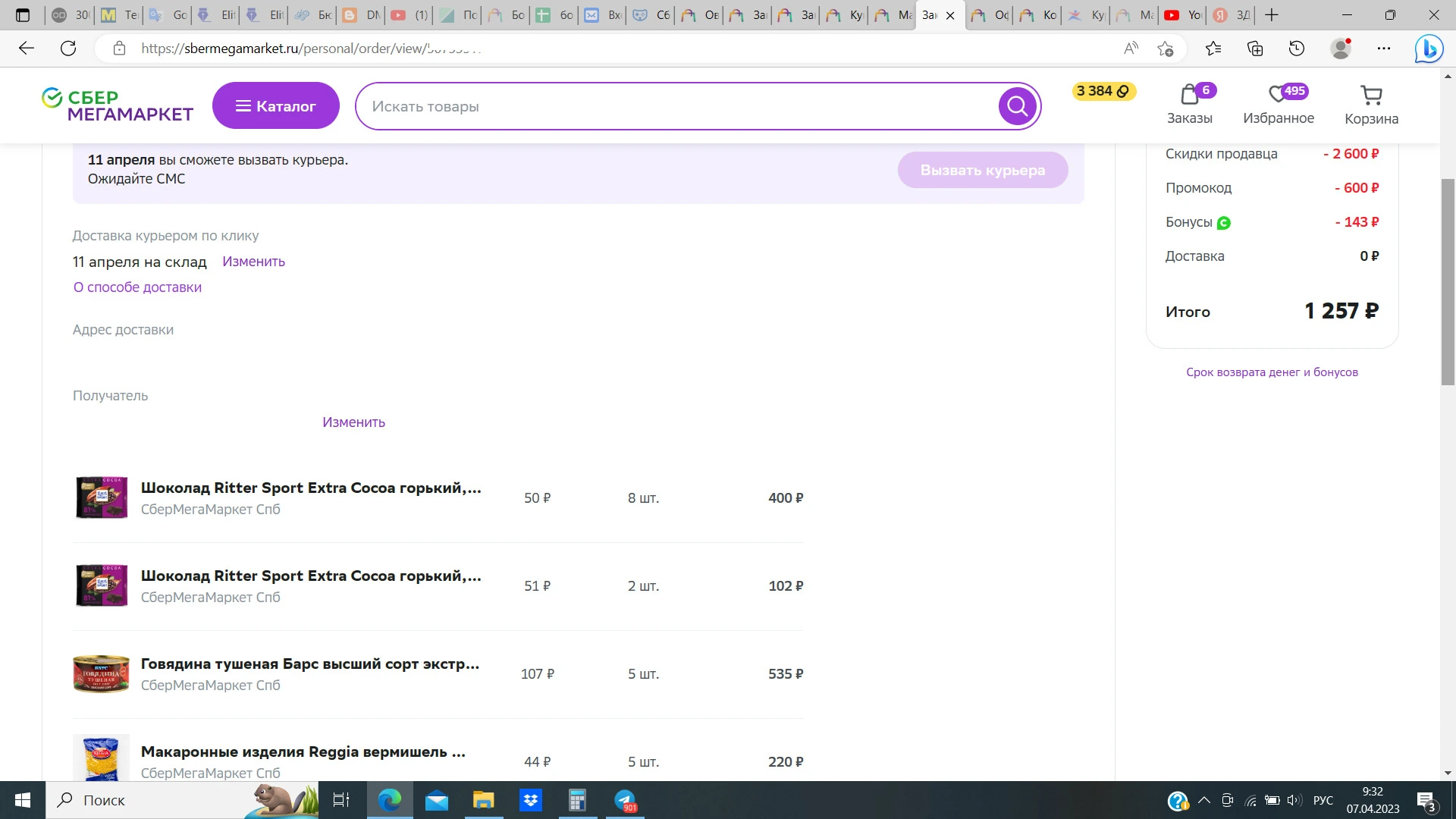Open a new browser tab
Screen dimensions: 1456x819
pos(1272,15)
